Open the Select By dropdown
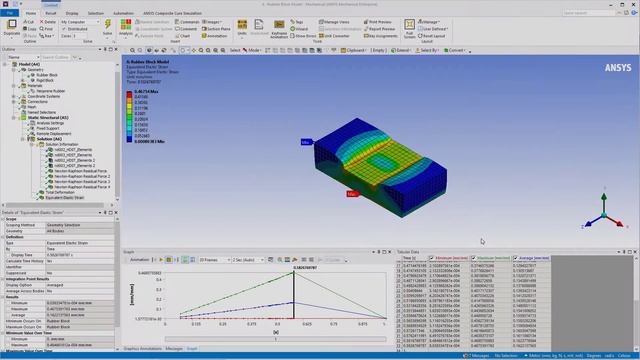Image resolution: width=640 pixels, height=360 pixels. 427,50
